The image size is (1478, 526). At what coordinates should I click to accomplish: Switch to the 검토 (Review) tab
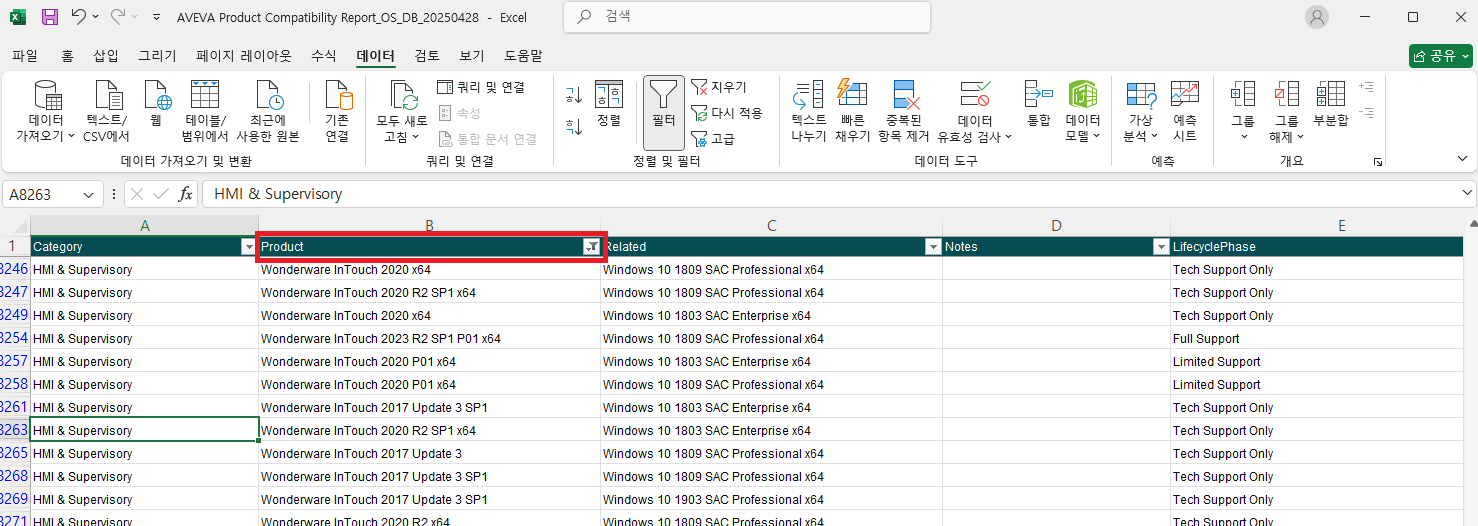(x=427, y=56)
